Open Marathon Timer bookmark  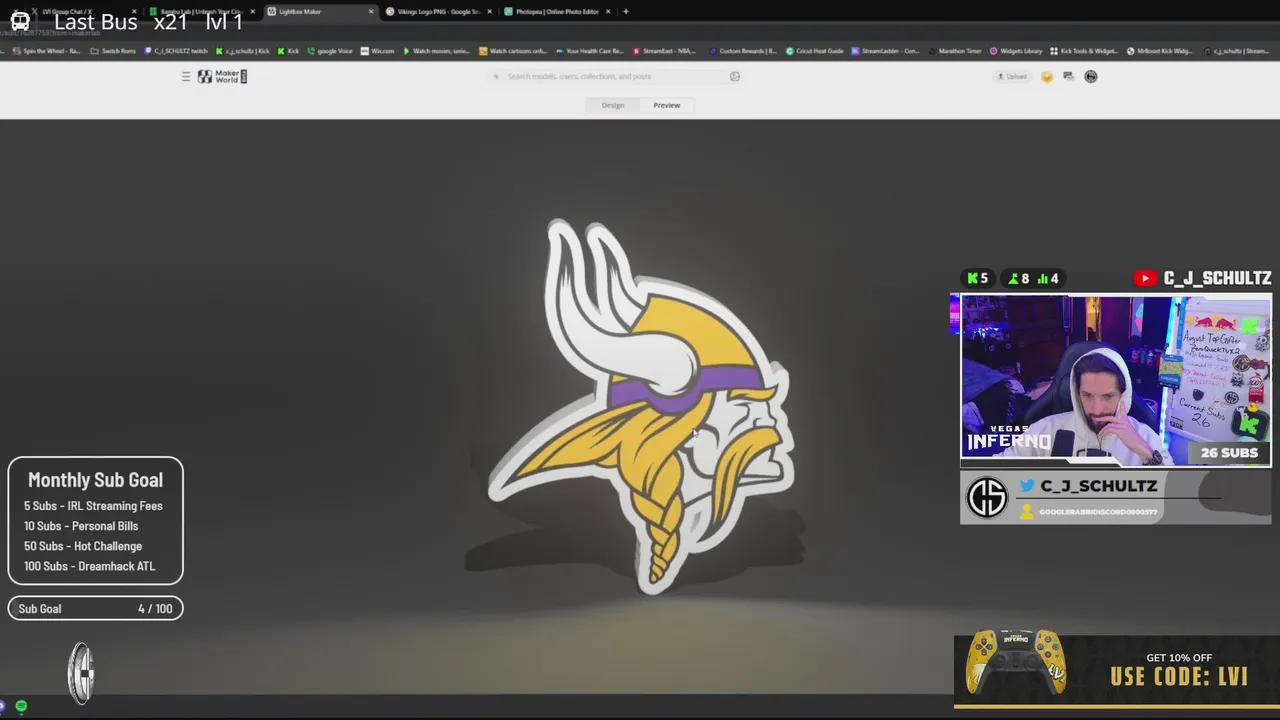click(955, 51)
